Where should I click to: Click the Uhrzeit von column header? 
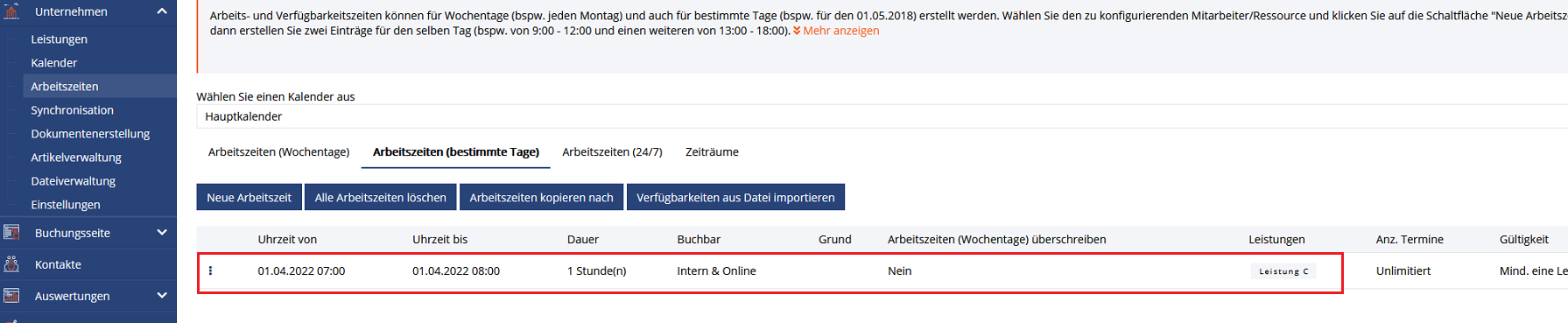pos(287,239)
